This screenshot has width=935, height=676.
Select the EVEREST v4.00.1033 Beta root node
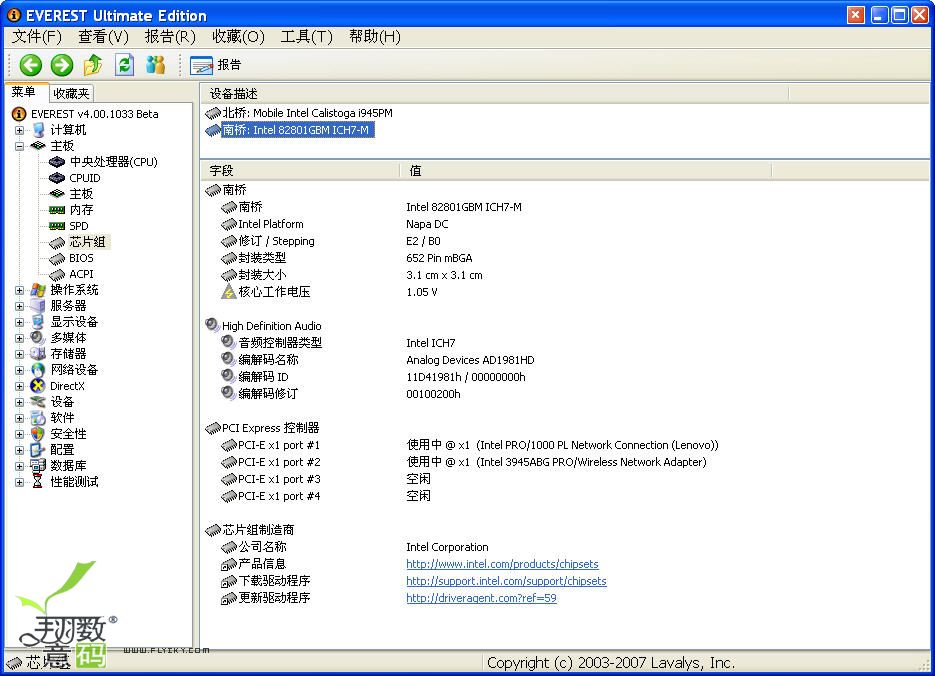[x=94, y=114]
